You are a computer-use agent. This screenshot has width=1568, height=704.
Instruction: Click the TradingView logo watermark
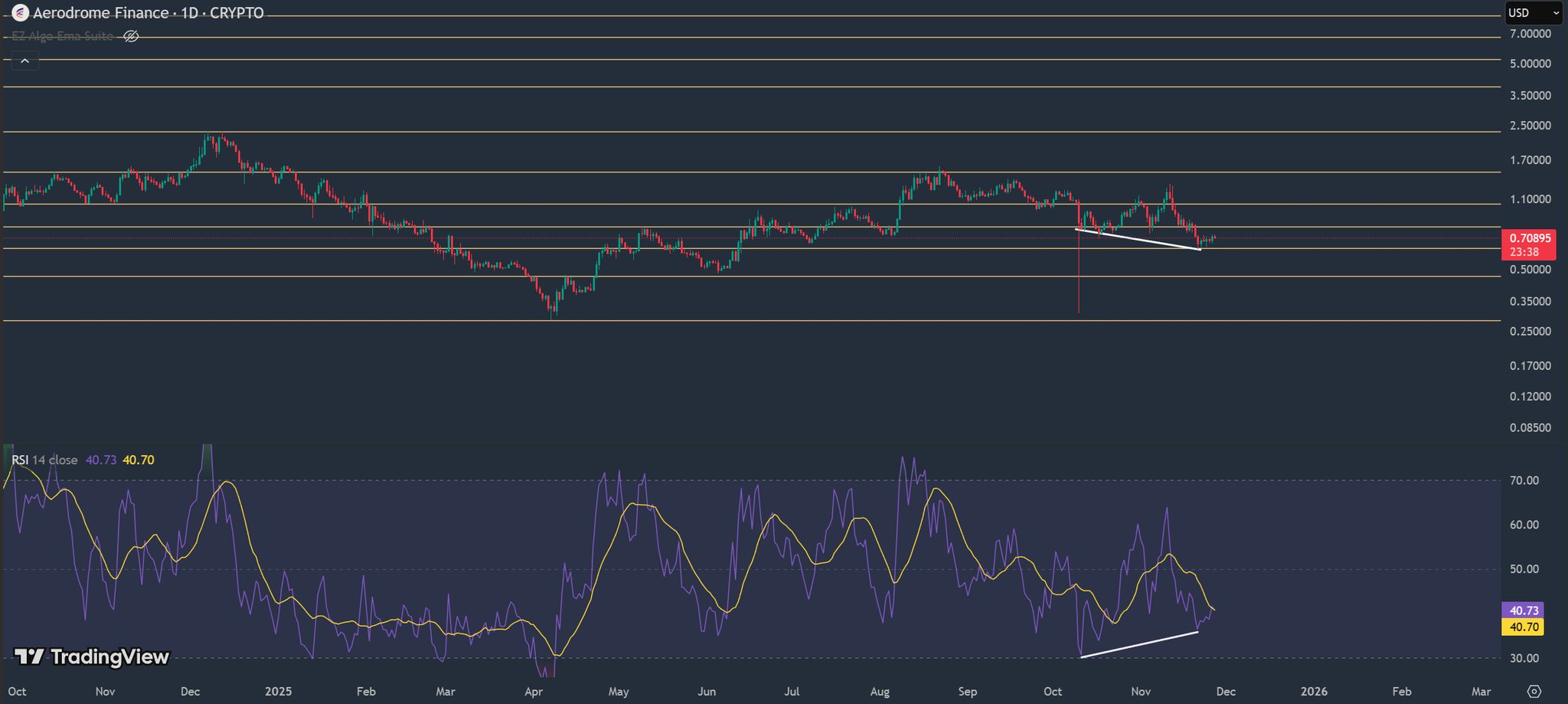click(x=92, y=657)
